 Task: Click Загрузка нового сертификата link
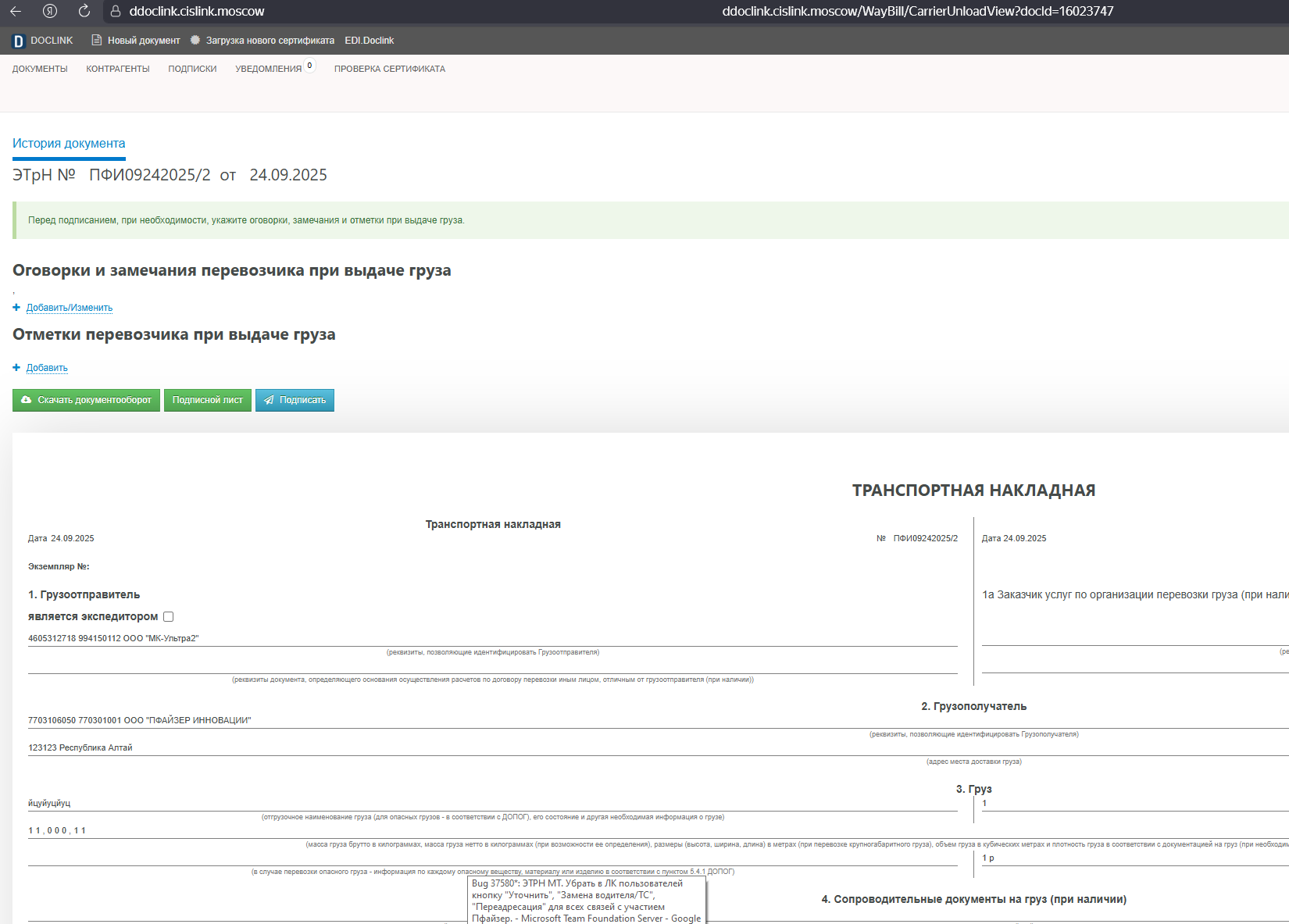tap(270, 41)
